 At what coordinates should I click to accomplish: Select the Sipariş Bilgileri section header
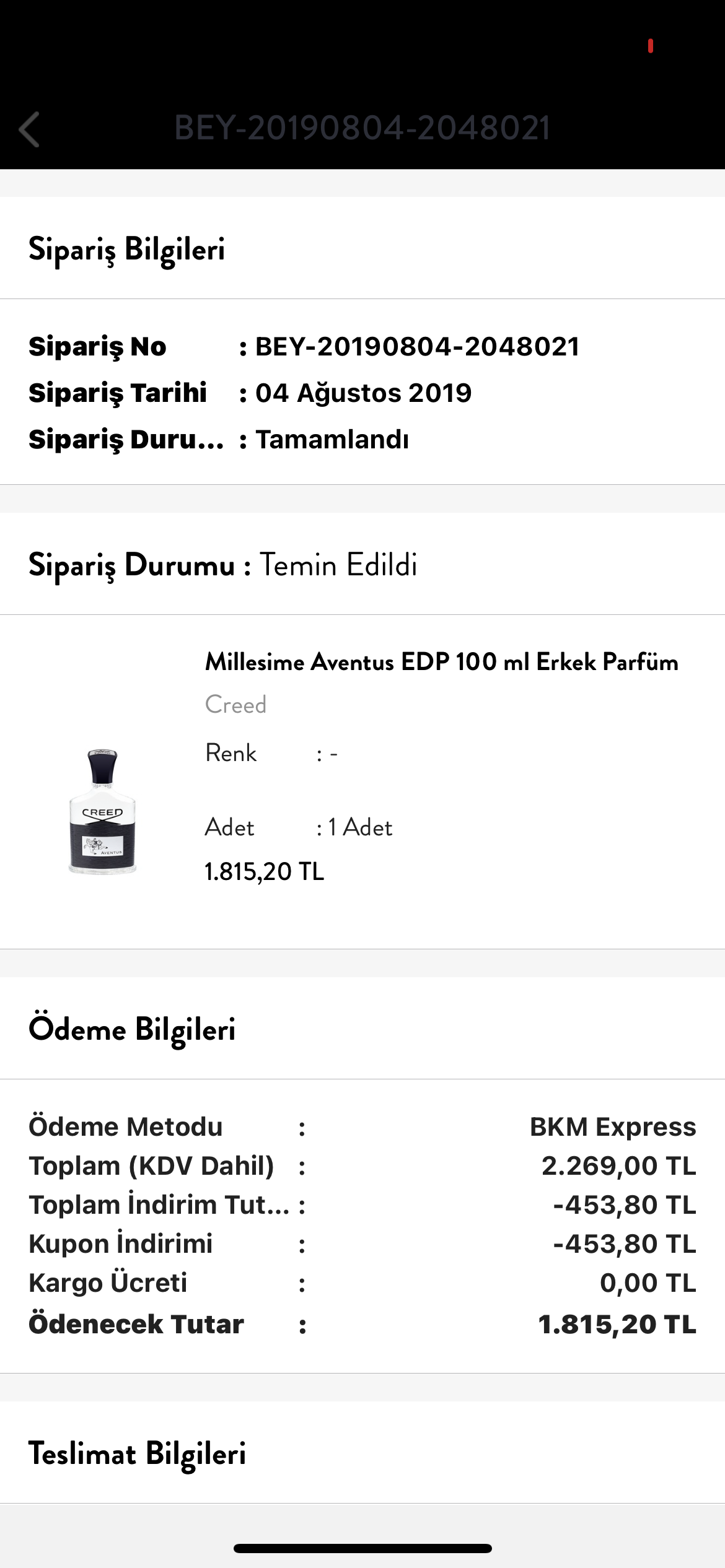126,248
